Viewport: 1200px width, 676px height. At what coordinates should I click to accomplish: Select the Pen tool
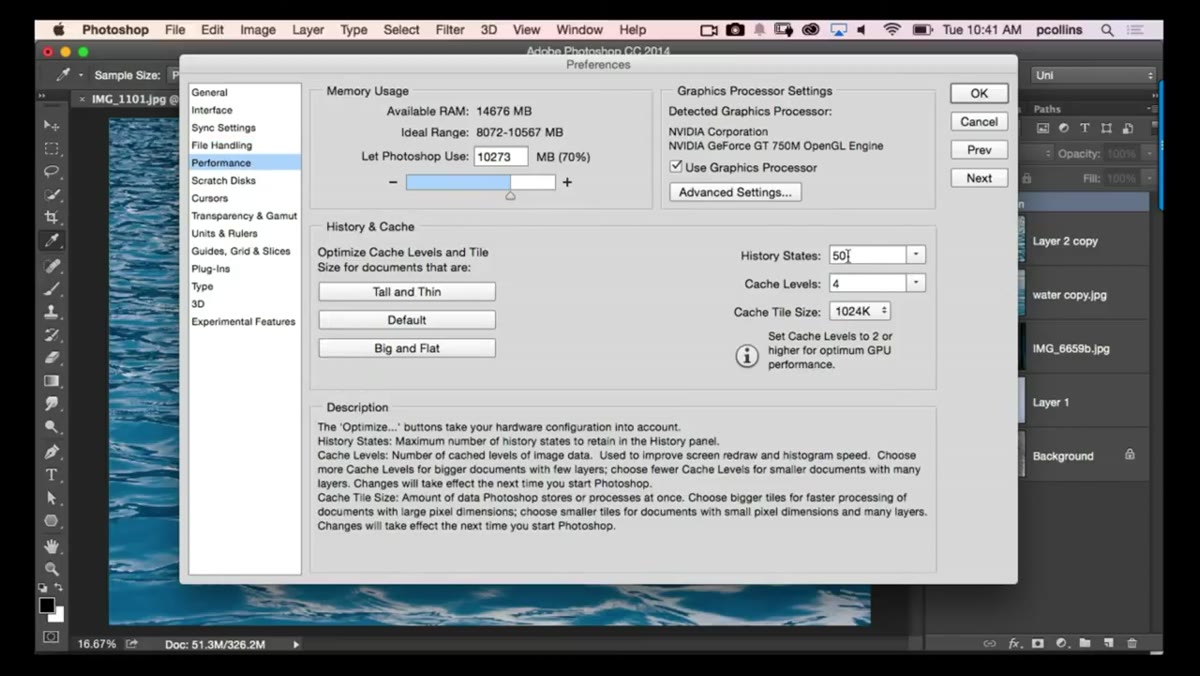pyautogui.click(x=51, y=452)
